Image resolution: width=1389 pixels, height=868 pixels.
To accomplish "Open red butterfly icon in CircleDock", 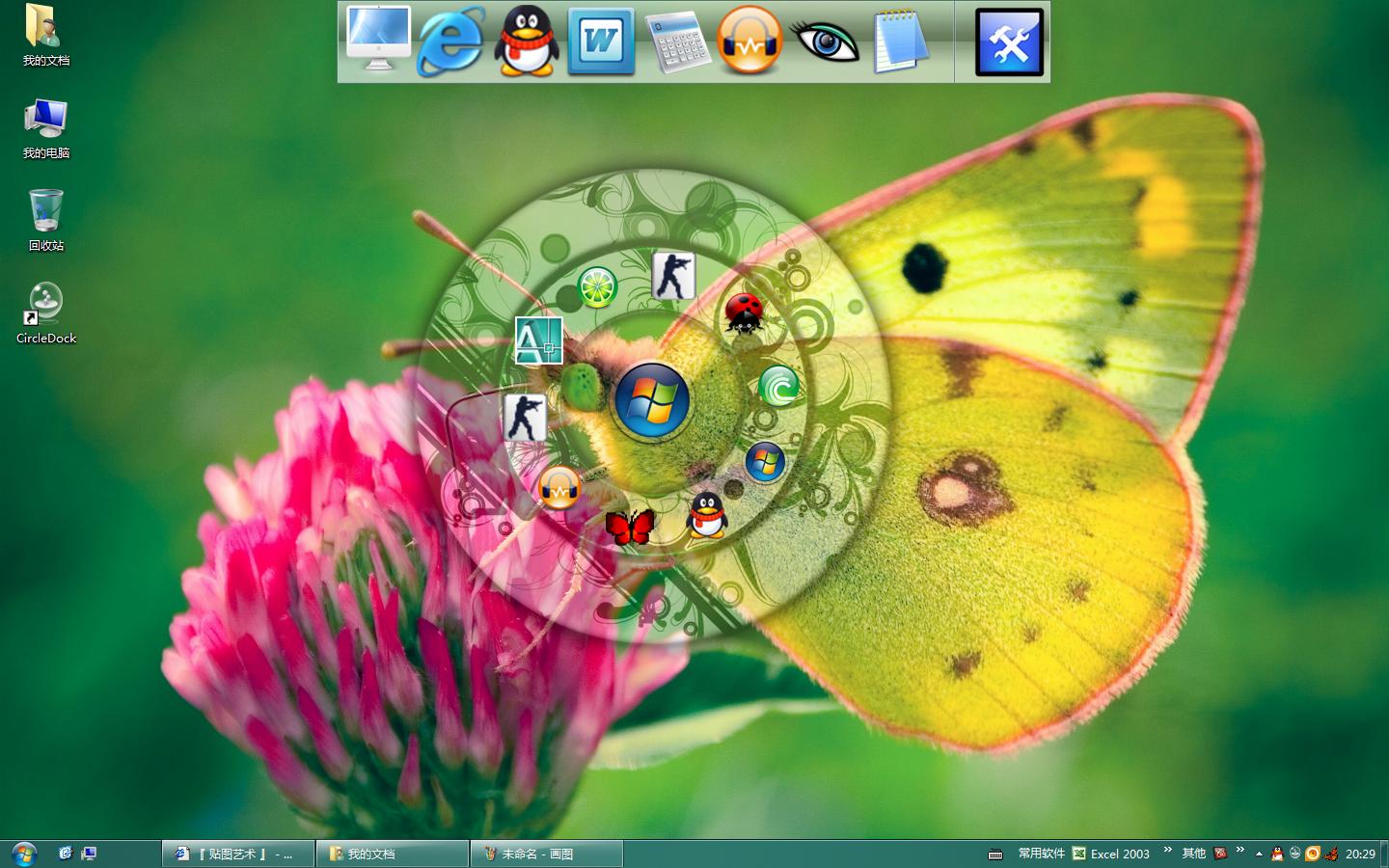I will (630, 528).
